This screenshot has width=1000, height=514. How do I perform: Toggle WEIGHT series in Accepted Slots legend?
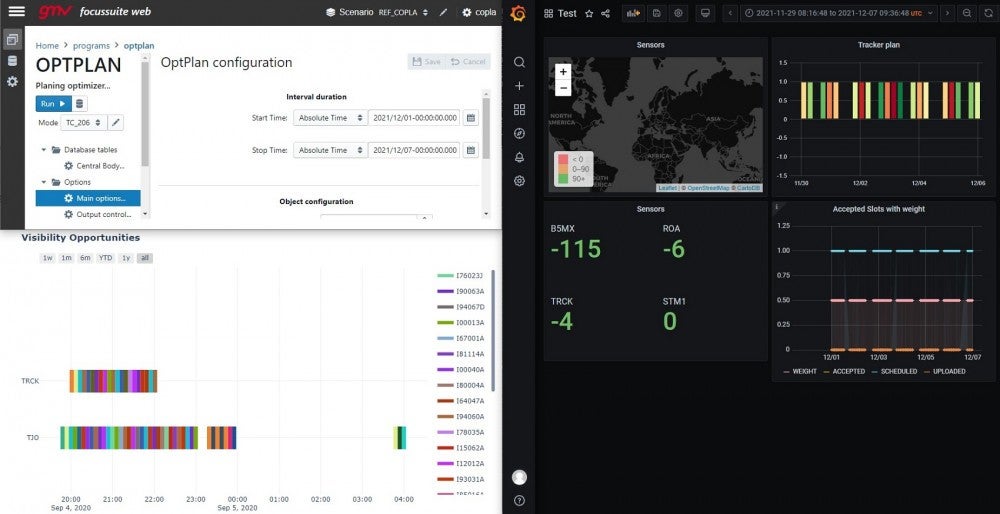pyautogui.click(x=800, y=371)
